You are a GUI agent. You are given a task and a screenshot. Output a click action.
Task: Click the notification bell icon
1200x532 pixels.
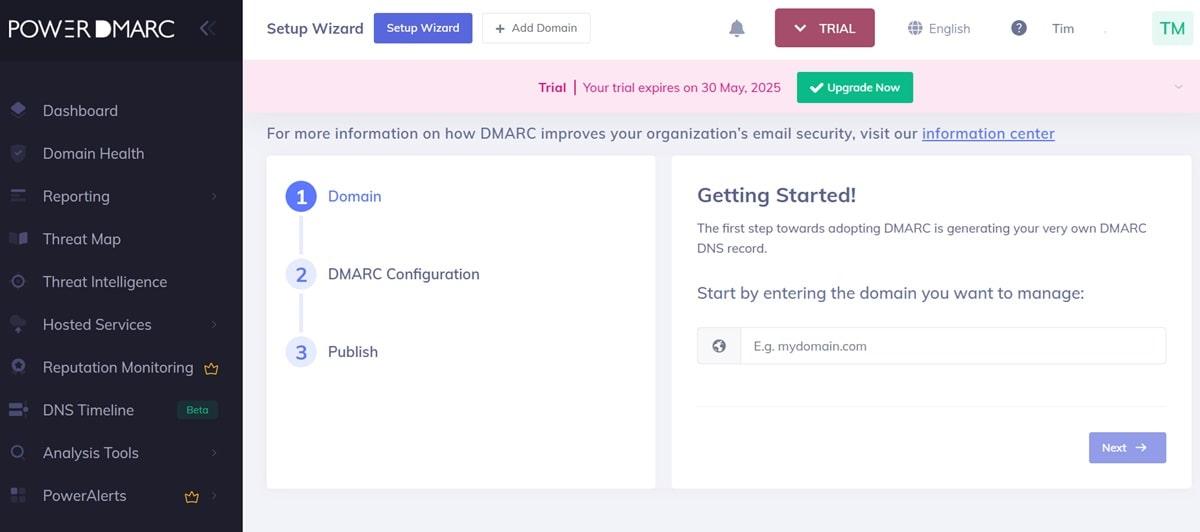pyautogui.click(x=737, y=29)
